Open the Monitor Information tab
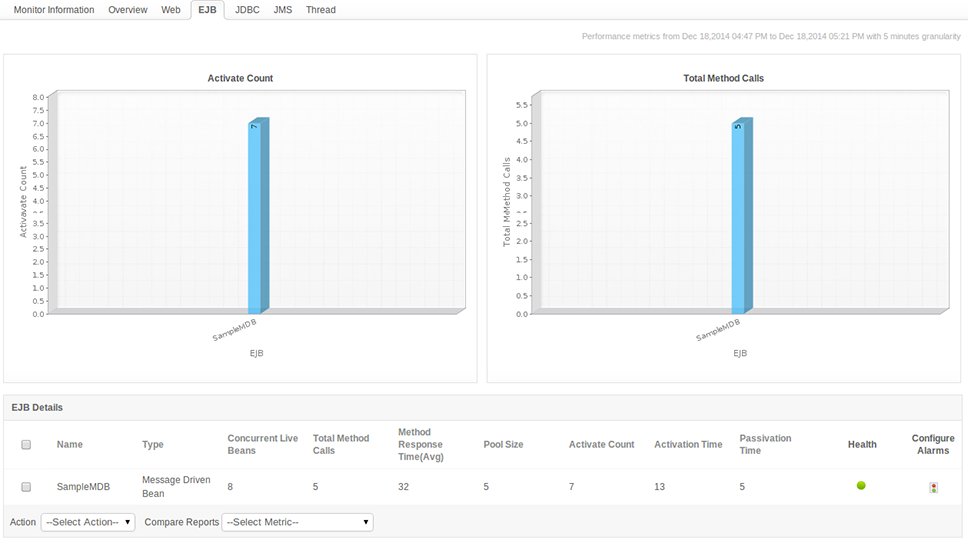This screenshot has height=540, width=968. 54,10
